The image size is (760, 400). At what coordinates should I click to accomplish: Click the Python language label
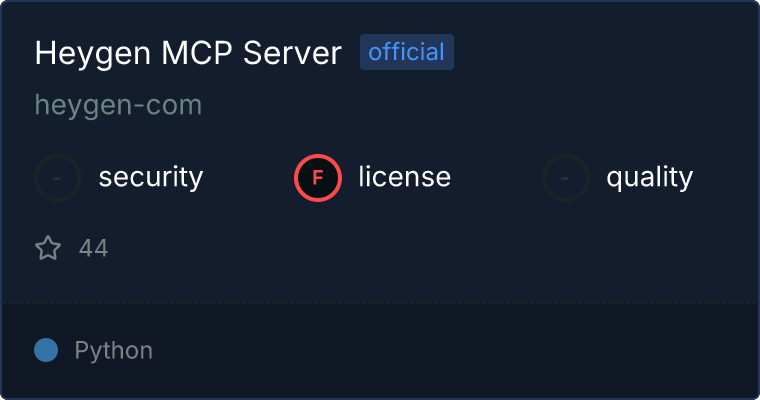coord(113,351)
